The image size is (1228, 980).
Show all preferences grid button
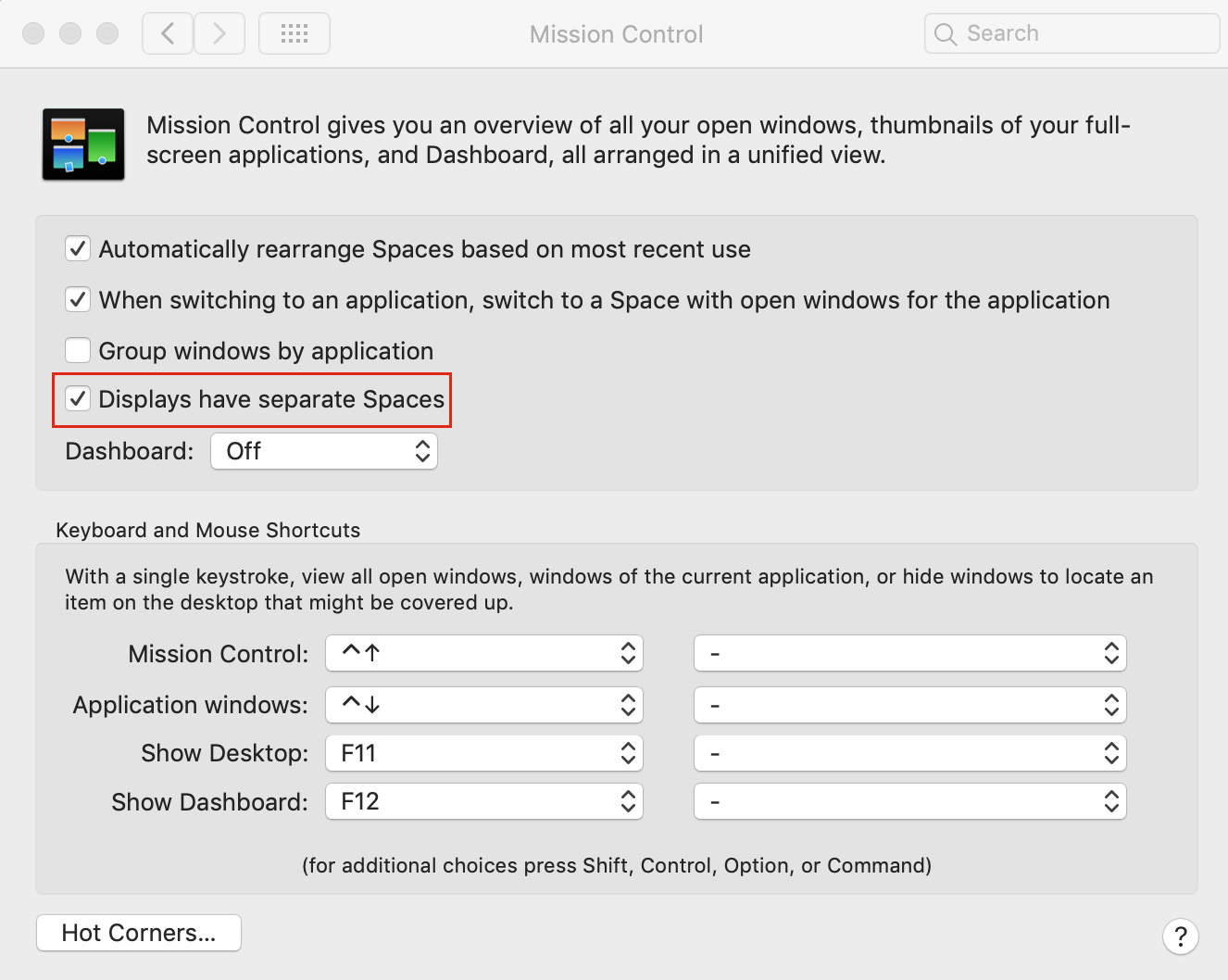click(294, 34)
